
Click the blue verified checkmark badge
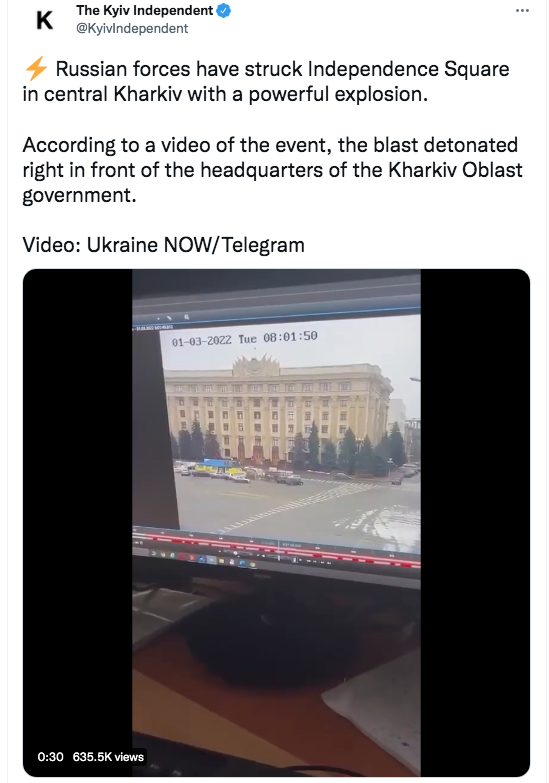tap(223, 10)
